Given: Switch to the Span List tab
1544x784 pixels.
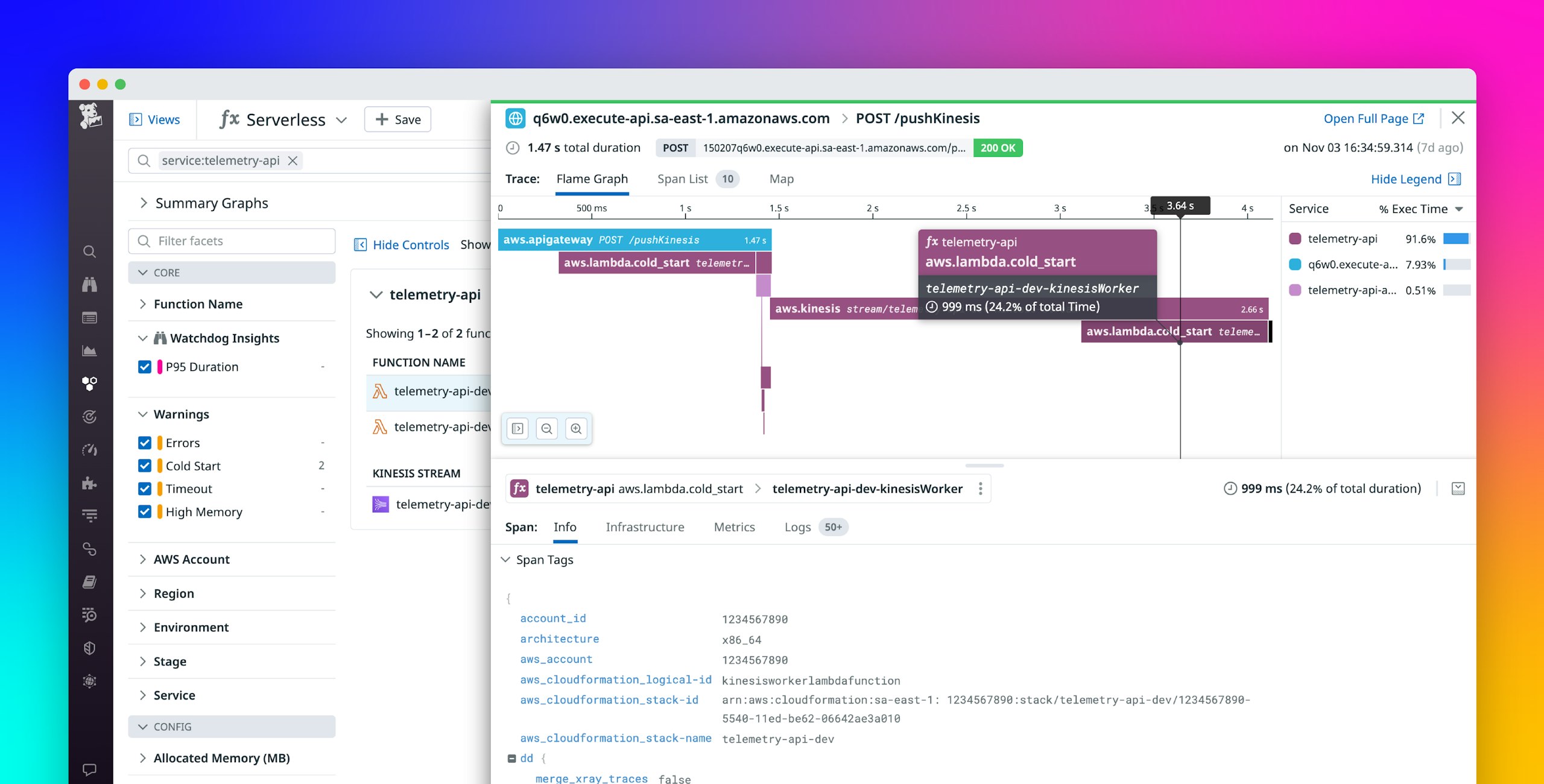Looking at the screenshot, I should [x=682, y=179].
